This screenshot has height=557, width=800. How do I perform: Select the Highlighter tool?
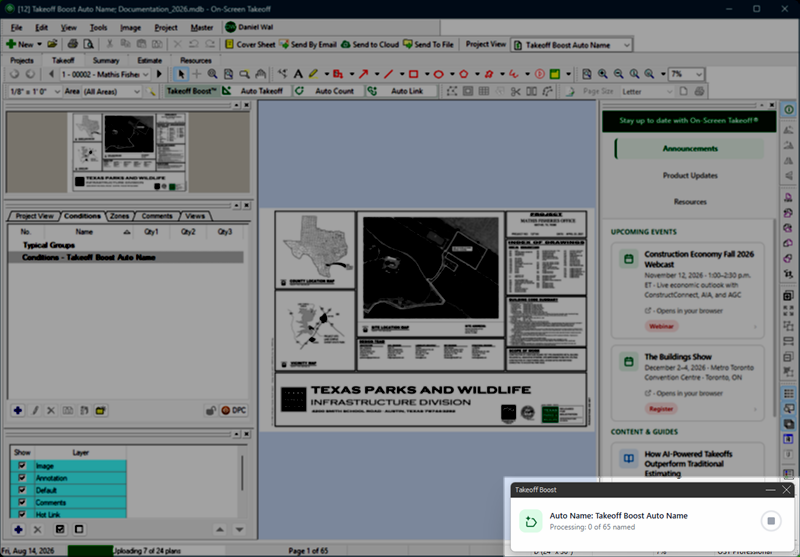pos(313,74)
